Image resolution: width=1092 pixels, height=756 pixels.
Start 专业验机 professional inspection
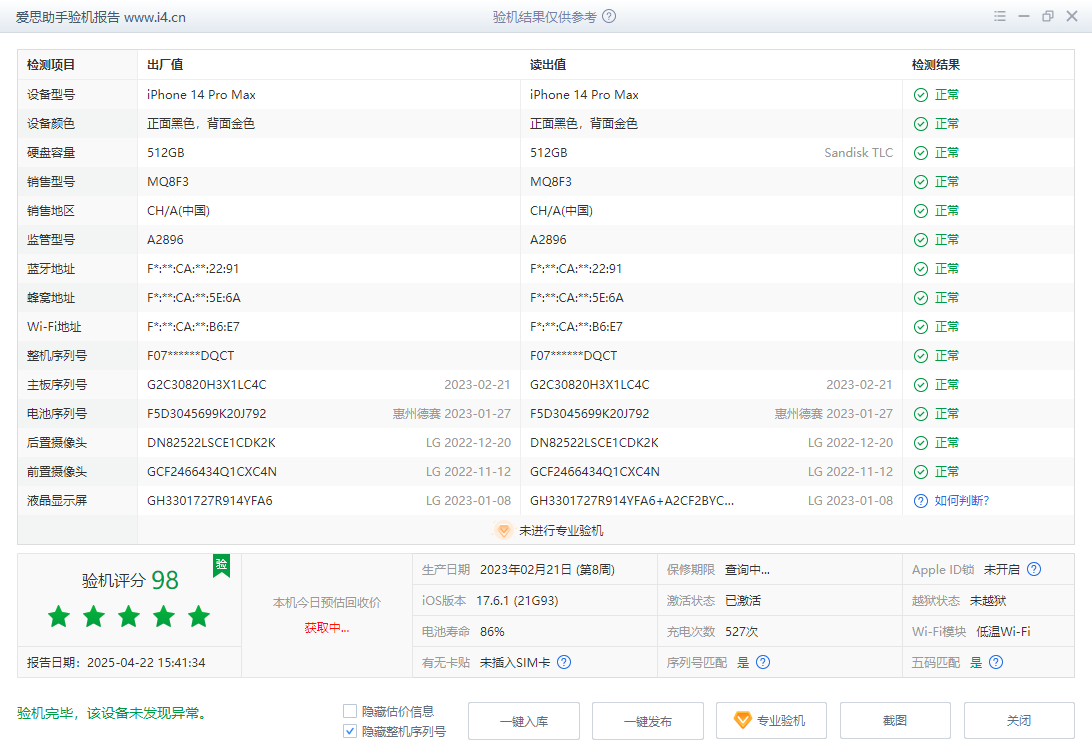[772, 720]
